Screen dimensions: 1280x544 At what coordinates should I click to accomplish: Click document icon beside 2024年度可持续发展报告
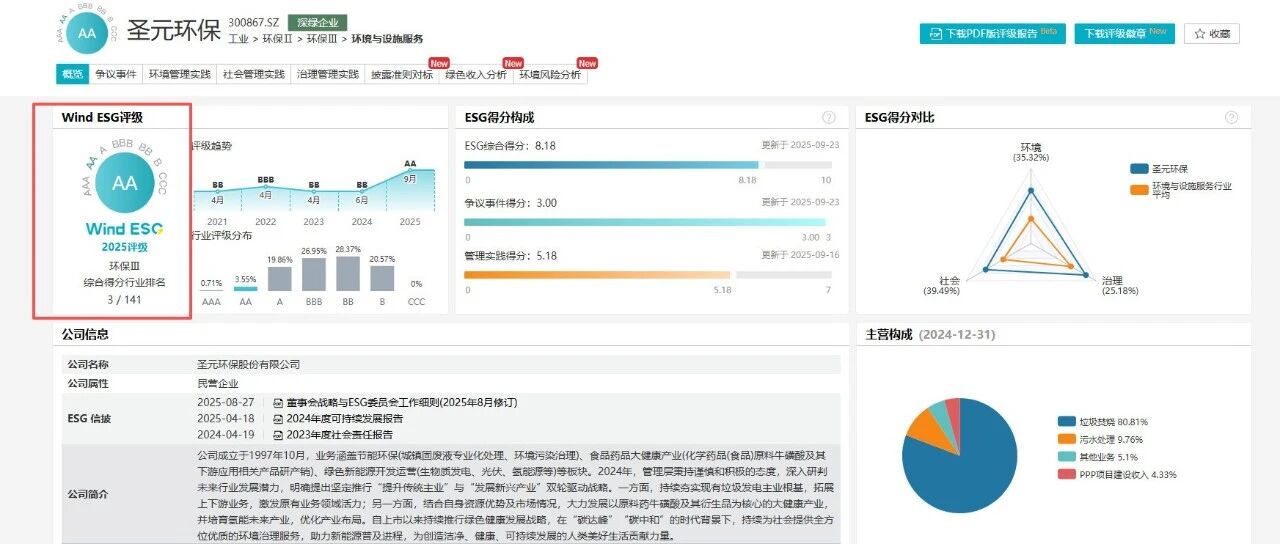point(277,418)
